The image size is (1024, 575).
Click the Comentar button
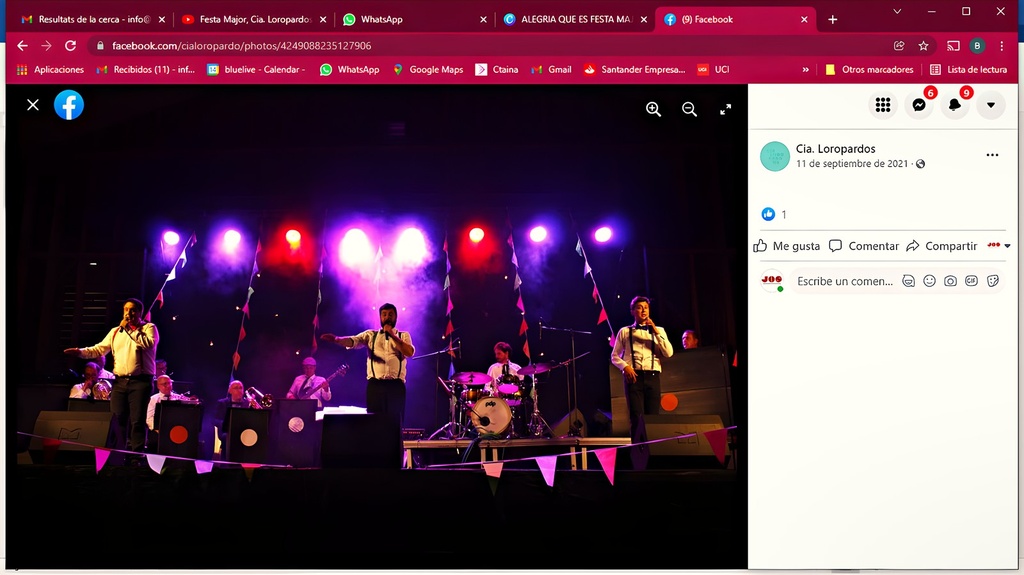coord(864,246)
